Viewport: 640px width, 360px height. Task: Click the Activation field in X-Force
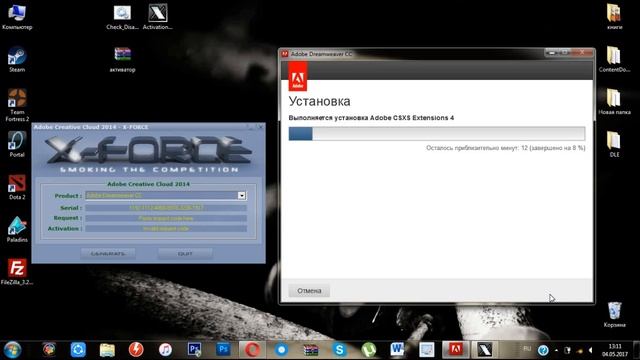coord(166,229)
